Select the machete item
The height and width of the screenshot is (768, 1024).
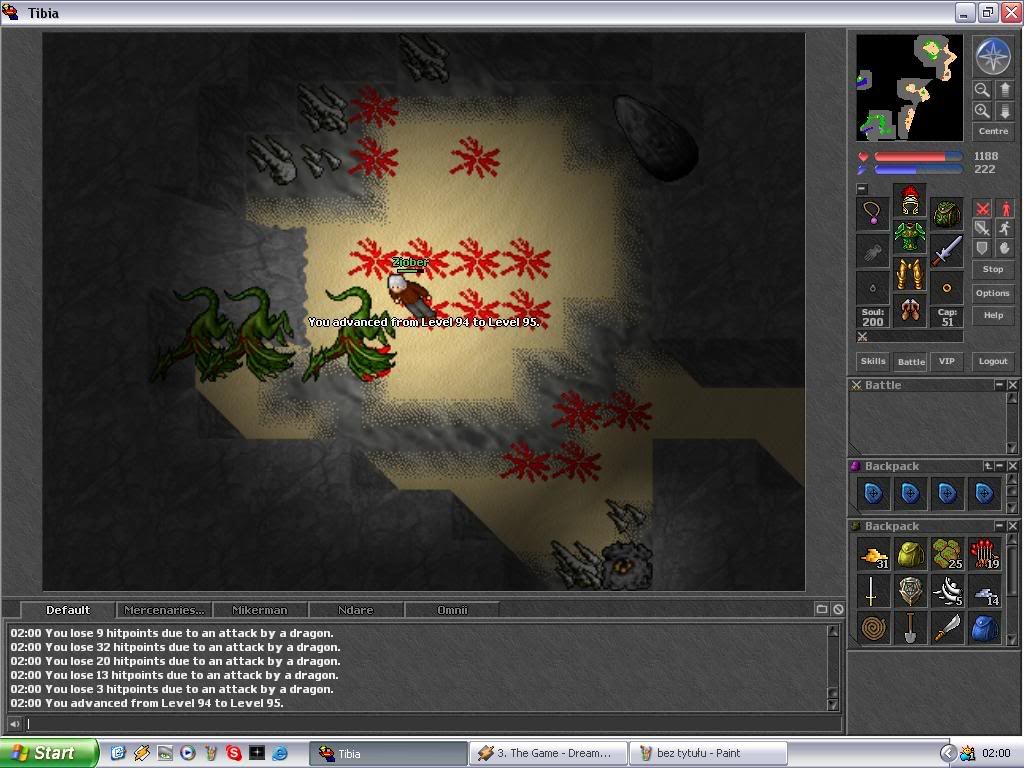click(x=948, y=628)
